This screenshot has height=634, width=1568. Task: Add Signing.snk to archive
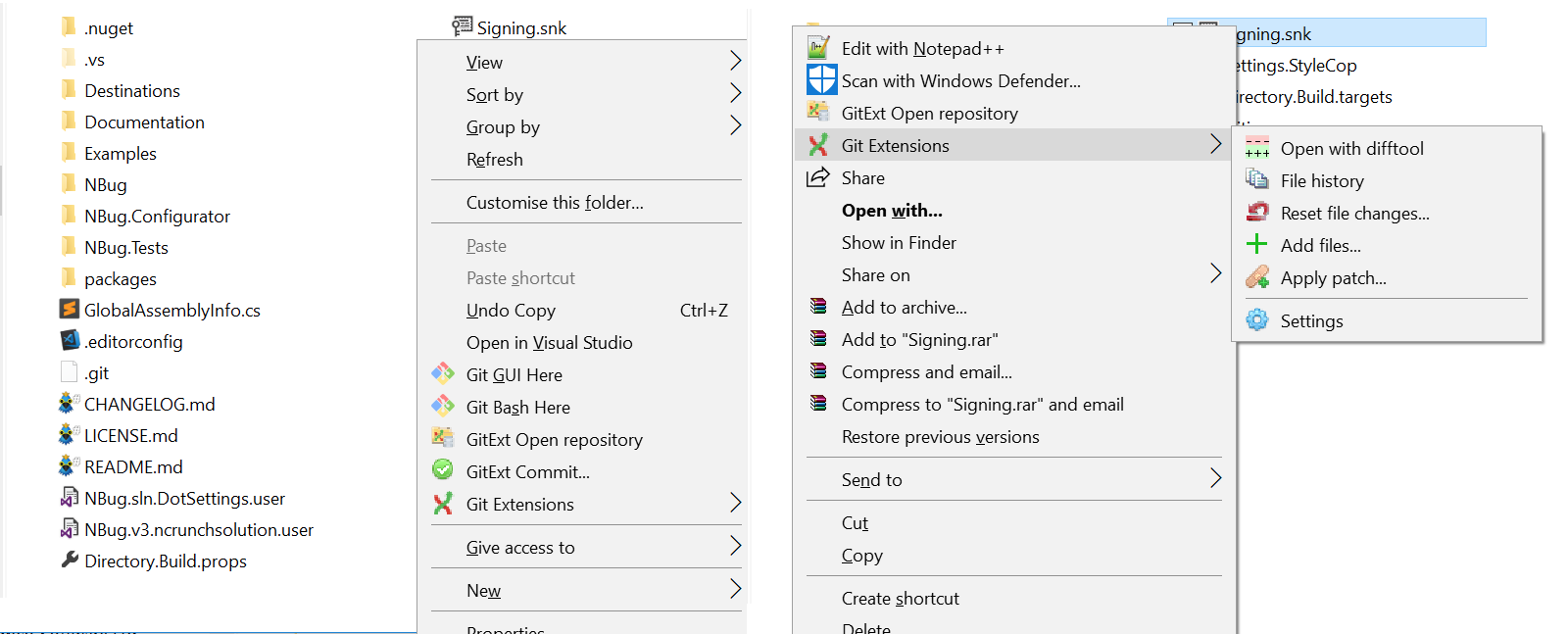(x=904, y=307)
